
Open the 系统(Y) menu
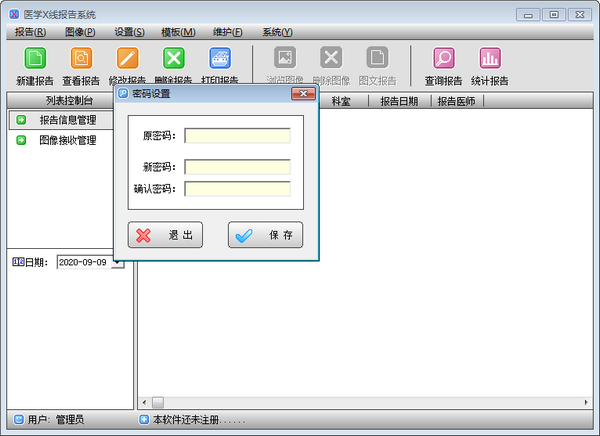277,32
